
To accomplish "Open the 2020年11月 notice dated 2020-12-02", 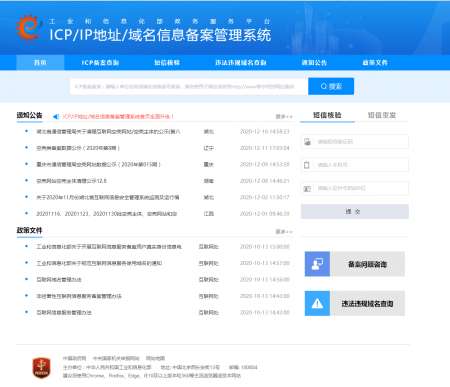I will click(108, 197).
